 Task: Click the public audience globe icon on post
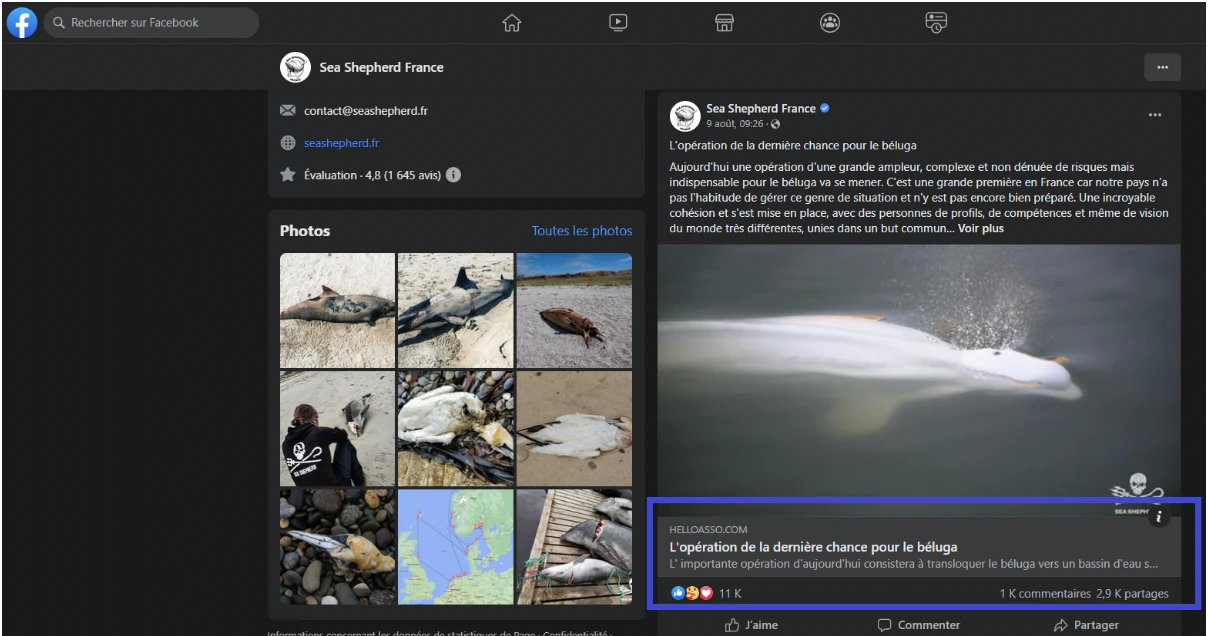pyautogui.click(x=776, y=124)
